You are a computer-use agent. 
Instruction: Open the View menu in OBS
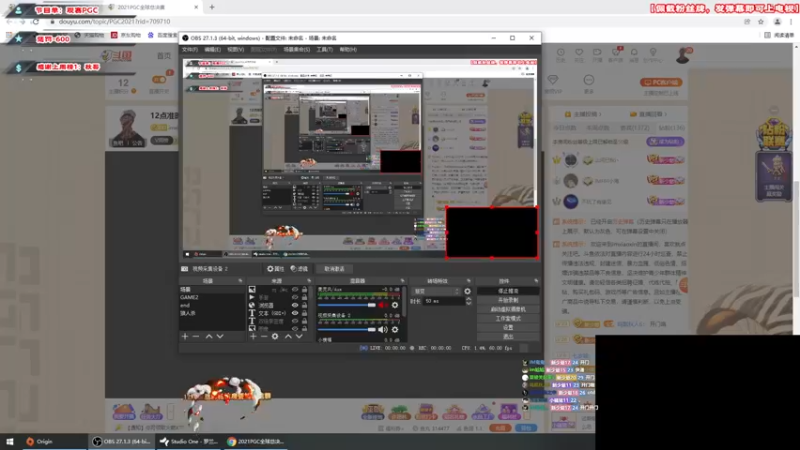coord(236,49)
